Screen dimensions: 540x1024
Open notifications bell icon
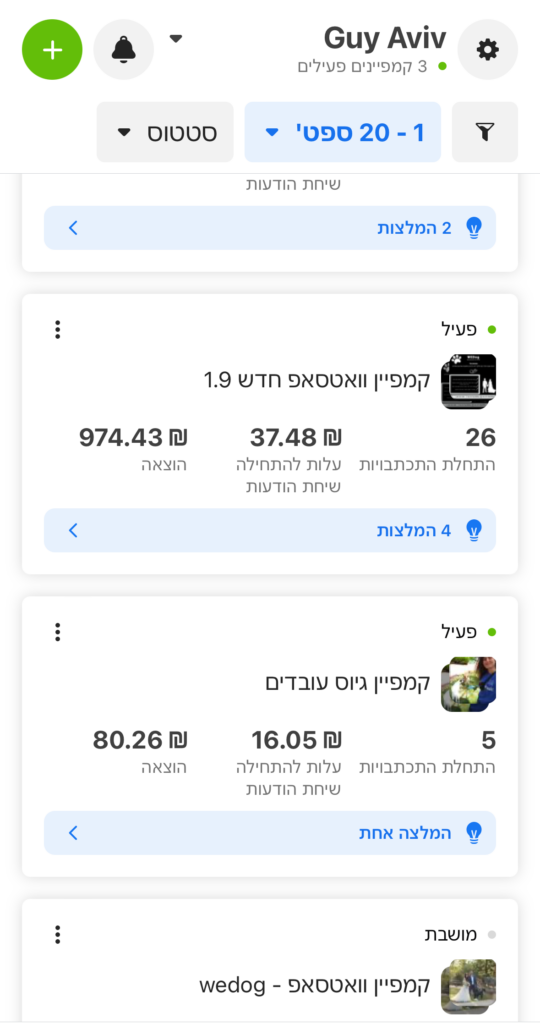[x=124, y=50]
